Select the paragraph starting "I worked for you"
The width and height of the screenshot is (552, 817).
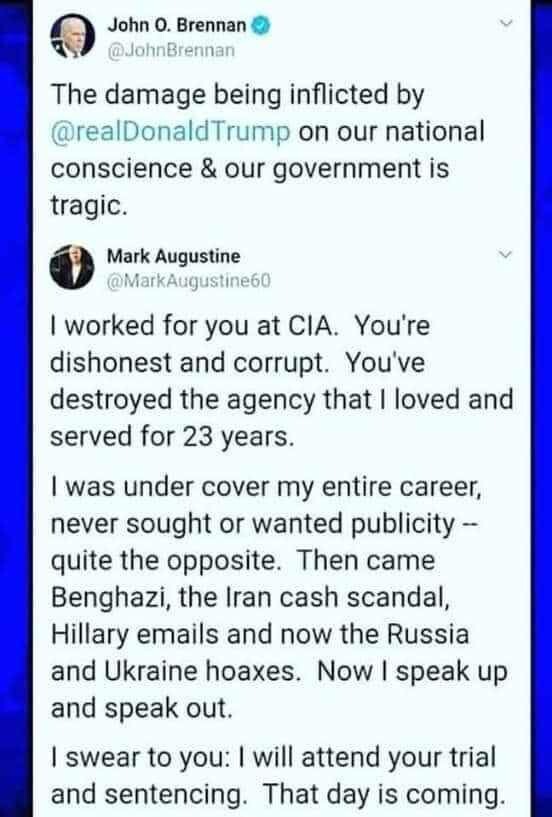(x=282, y=381)
